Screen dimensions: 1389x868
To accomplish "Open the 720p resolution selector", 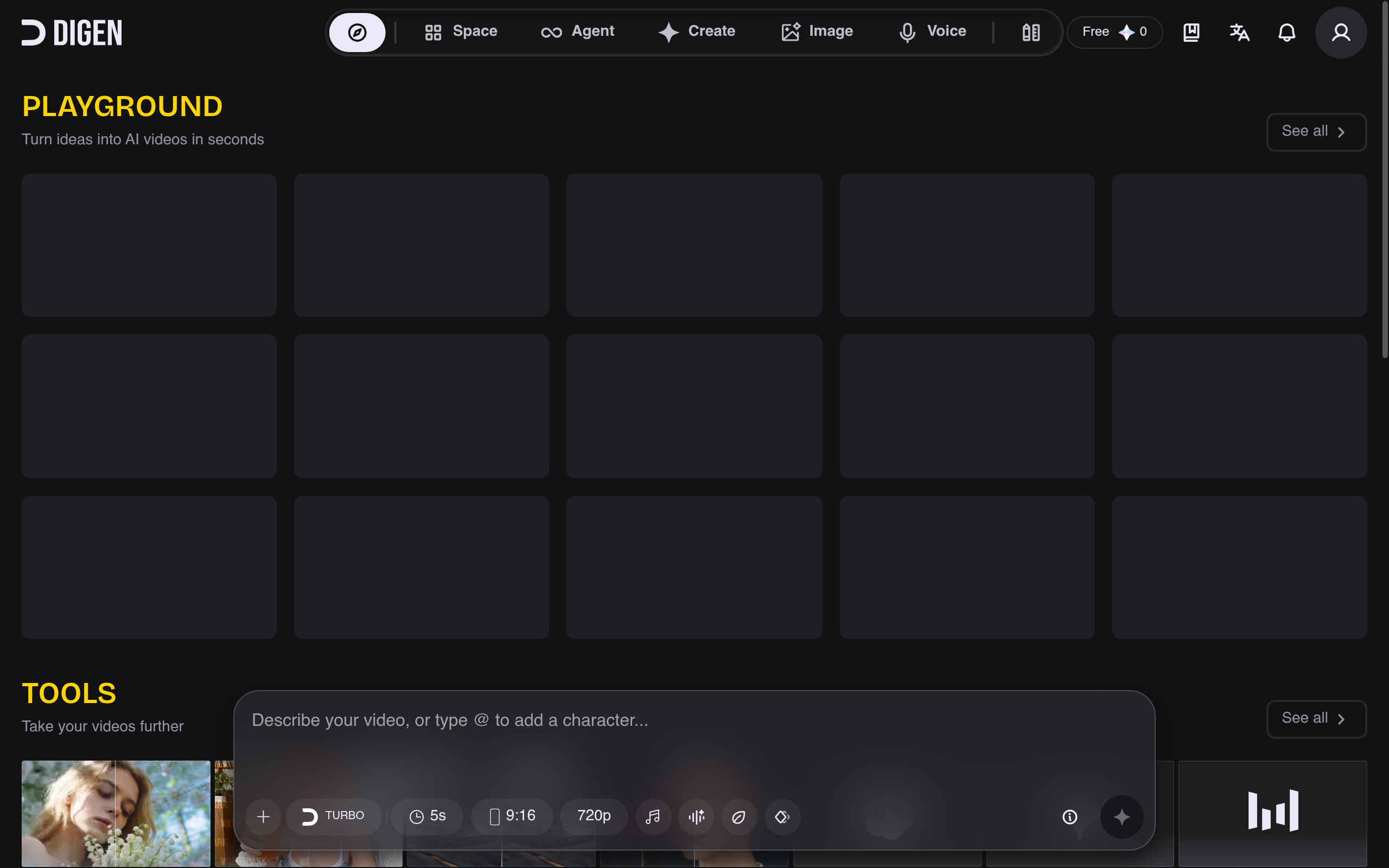I will pyautogui.click(x=594, y=816).
